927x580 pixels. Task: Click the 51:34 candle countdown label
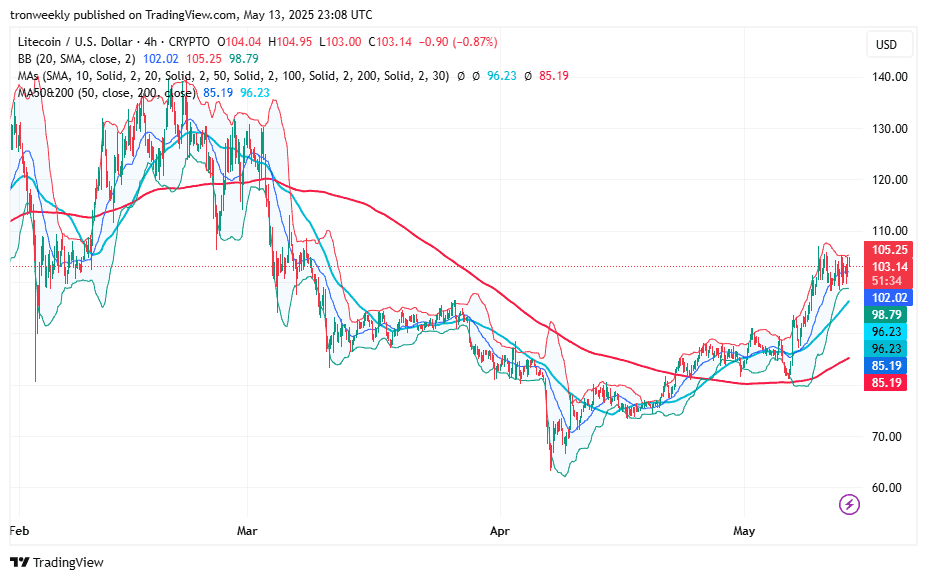(x=886, y=281)
